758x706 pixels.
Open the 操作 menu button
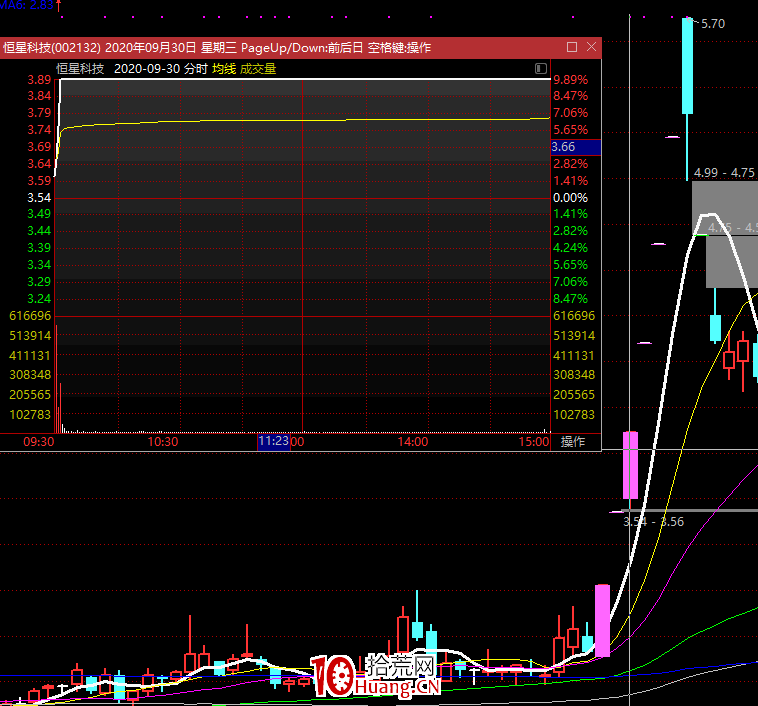pyautogui.click(x=573, y=441)
